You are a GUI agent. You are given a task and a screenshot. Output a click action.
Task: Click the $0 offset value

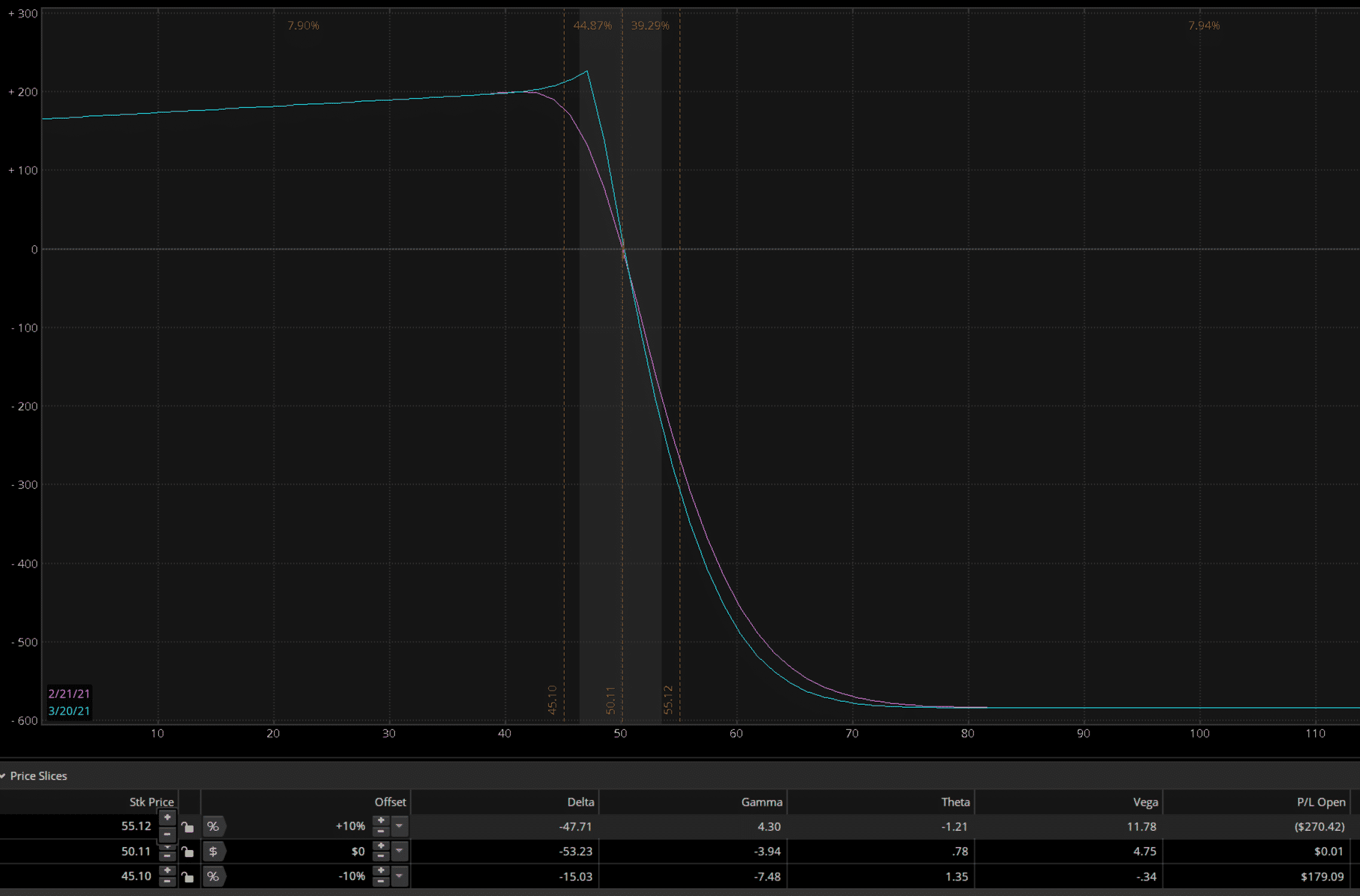[x=358, y=852]
